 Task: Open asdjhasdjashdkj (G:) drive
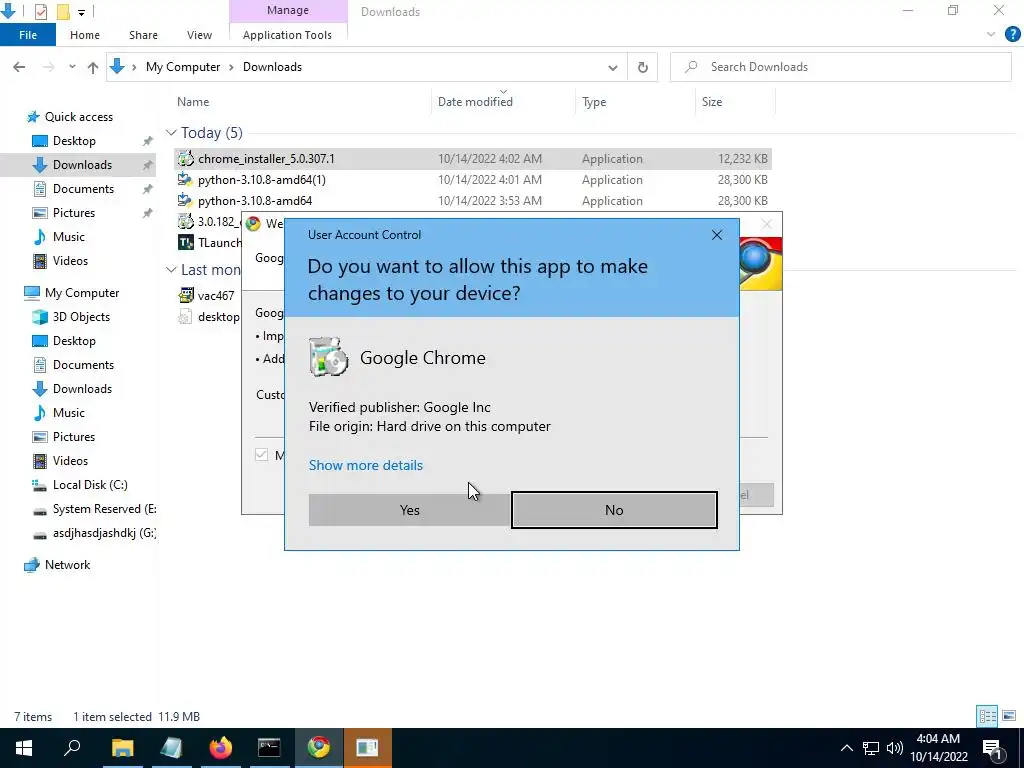[104, 533]
